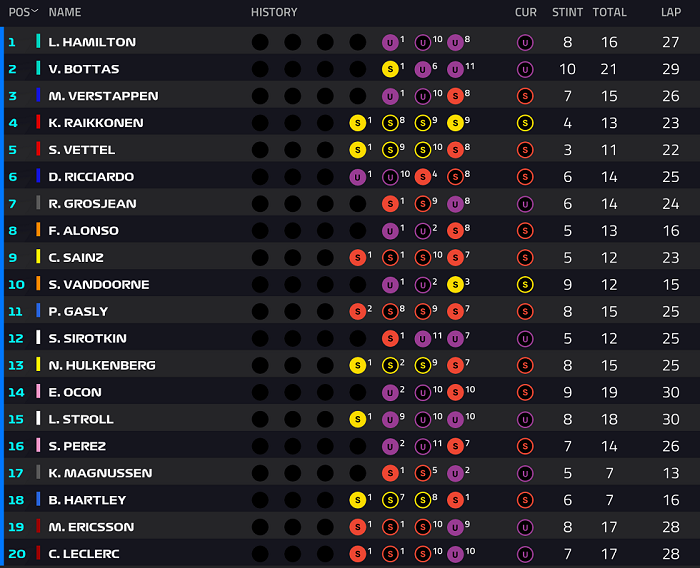The image size is (700, 568).
Task: Open the POS sort dropdown arrow
Action: [34, 11]
